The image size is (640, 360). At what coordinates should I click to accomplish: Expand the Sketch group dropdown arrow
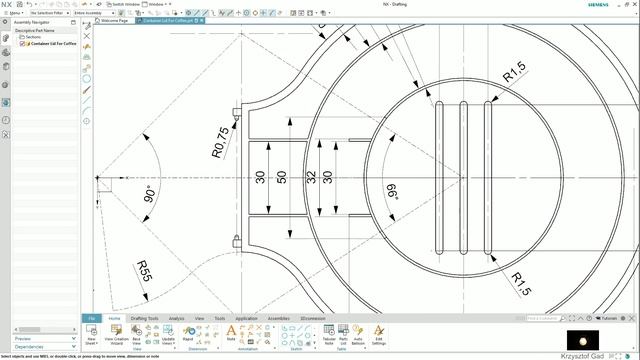click(x=315, y=349)
